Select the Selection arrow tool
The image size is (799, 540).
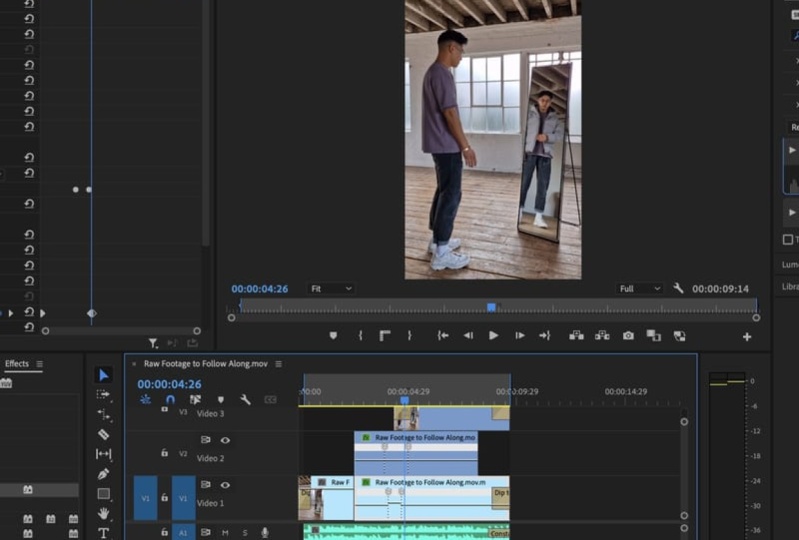click(103, 375)
